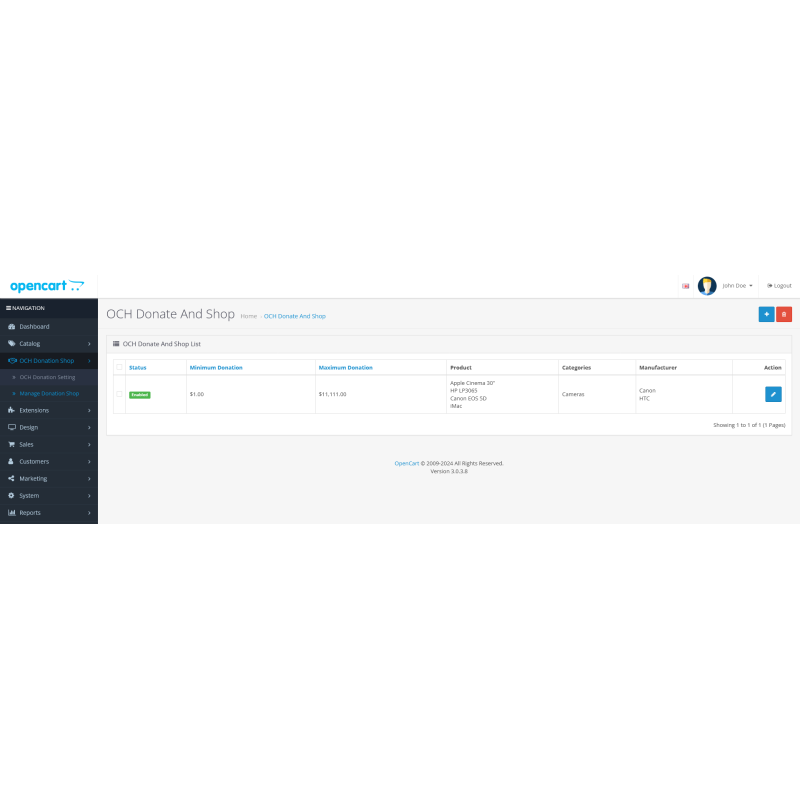Screen dimensions: 800x800
Task: Tick the select-all checkbox in table header
Action: 119,367
